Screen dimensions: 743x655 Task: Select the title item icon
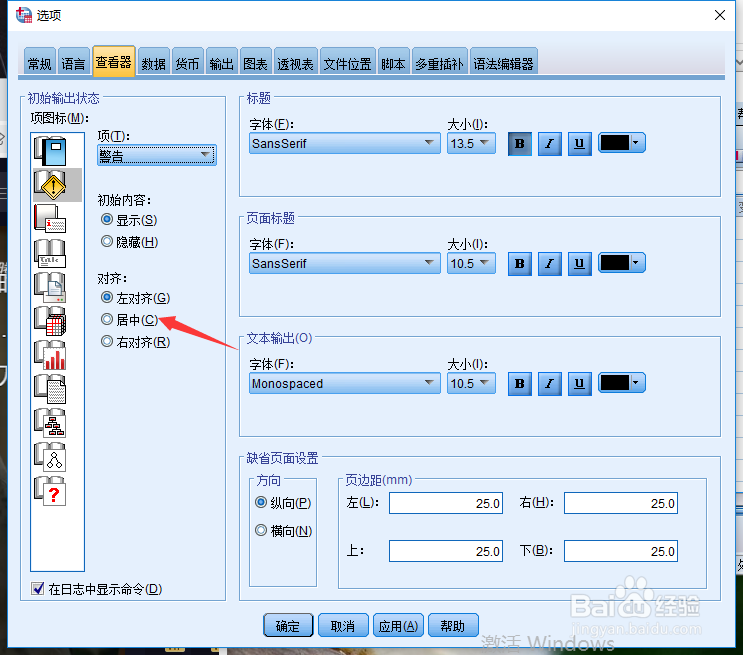[51, 253]
